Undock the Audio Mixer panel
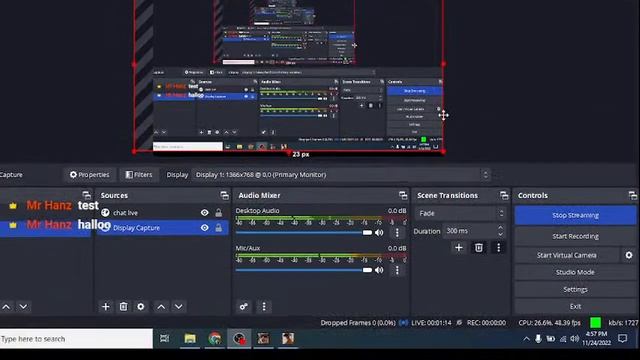The image size is (640, 360). 403,196
